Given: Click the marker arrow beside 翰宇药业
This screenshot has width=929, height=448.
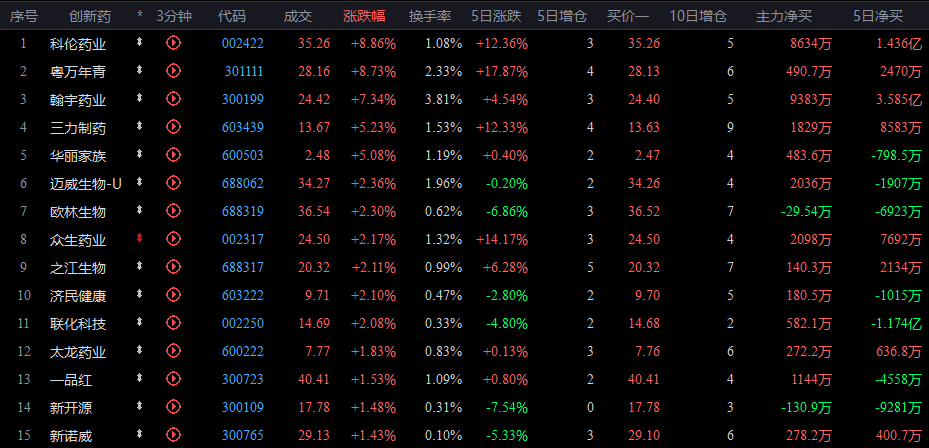Looking at the screenshot, I should pyautogui.click(x=139, y=98).
